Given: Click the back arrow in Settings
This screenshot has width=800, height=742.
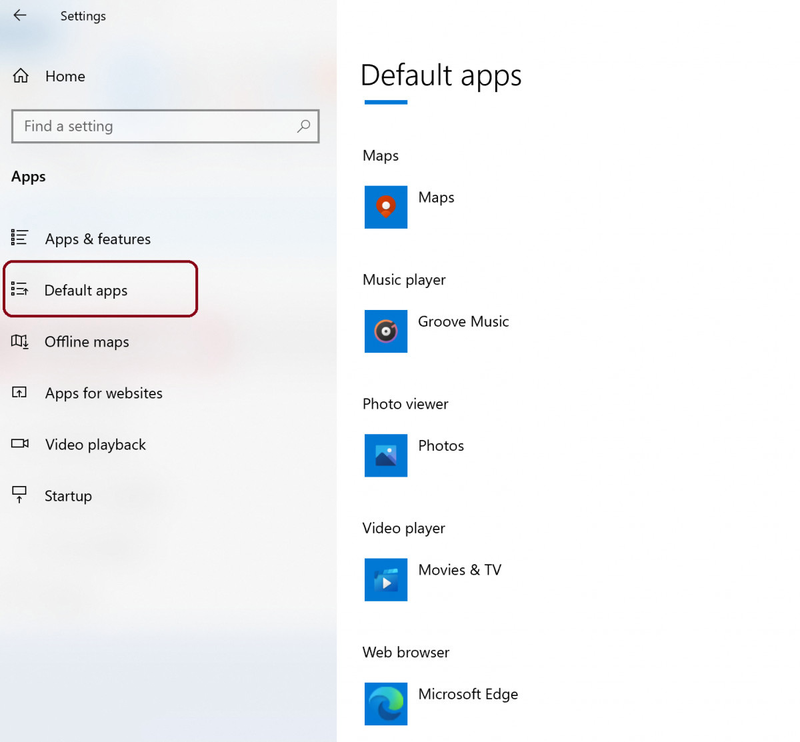Looking at the screenshot, I should pyautogui.click(x=20, y=15).
